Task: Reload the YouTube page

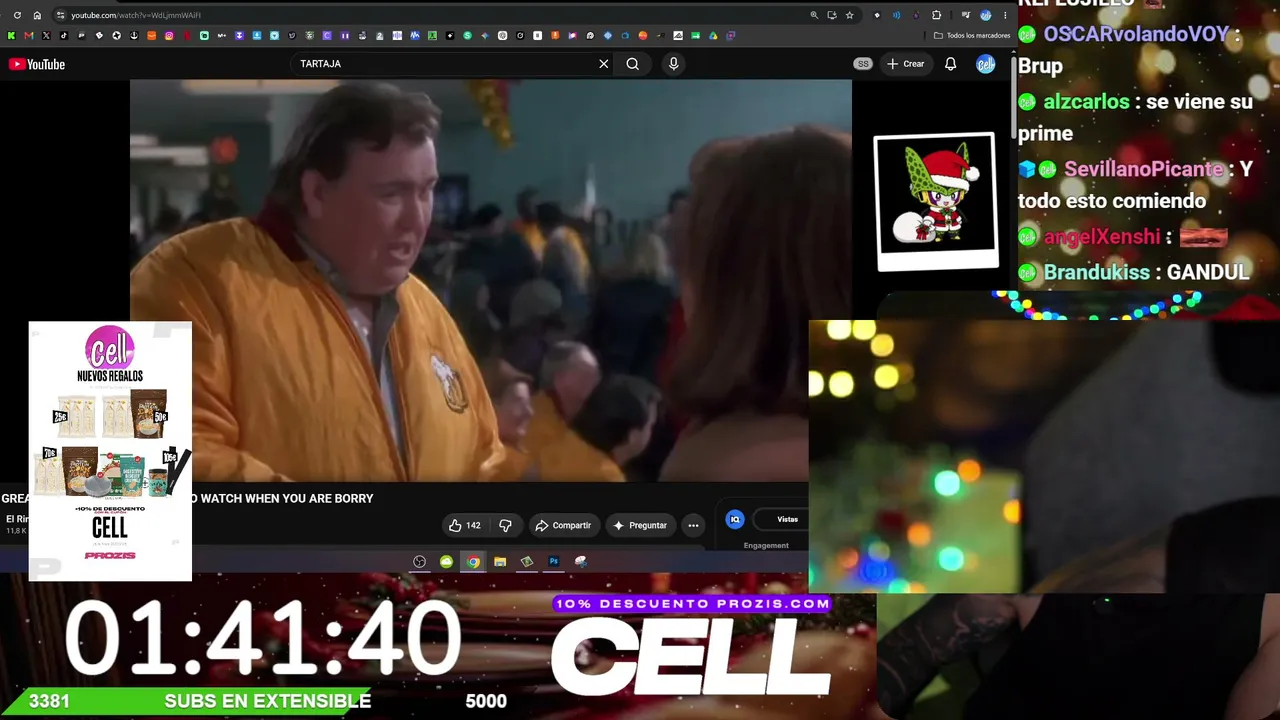Action: [17, 15]
